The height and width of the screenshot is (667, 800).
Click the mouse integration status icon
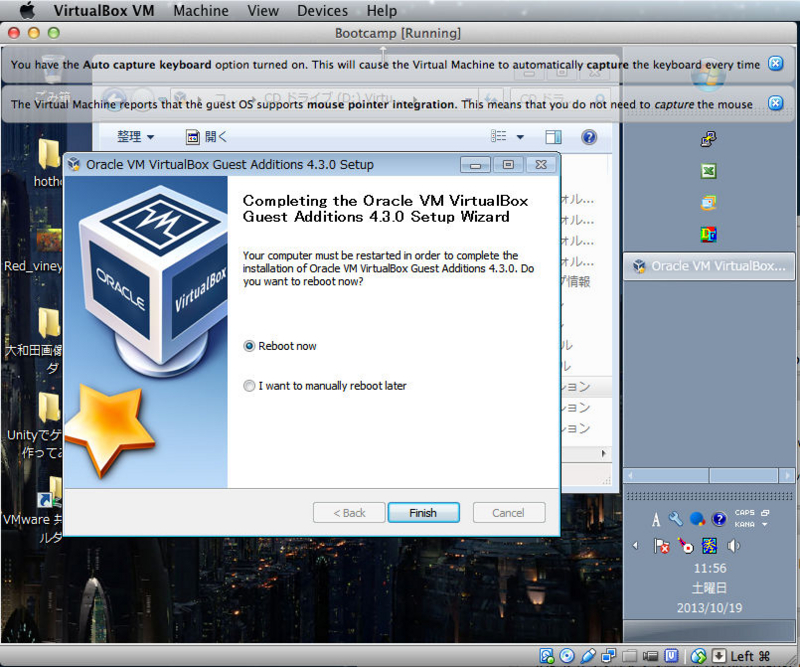point(698,656)
